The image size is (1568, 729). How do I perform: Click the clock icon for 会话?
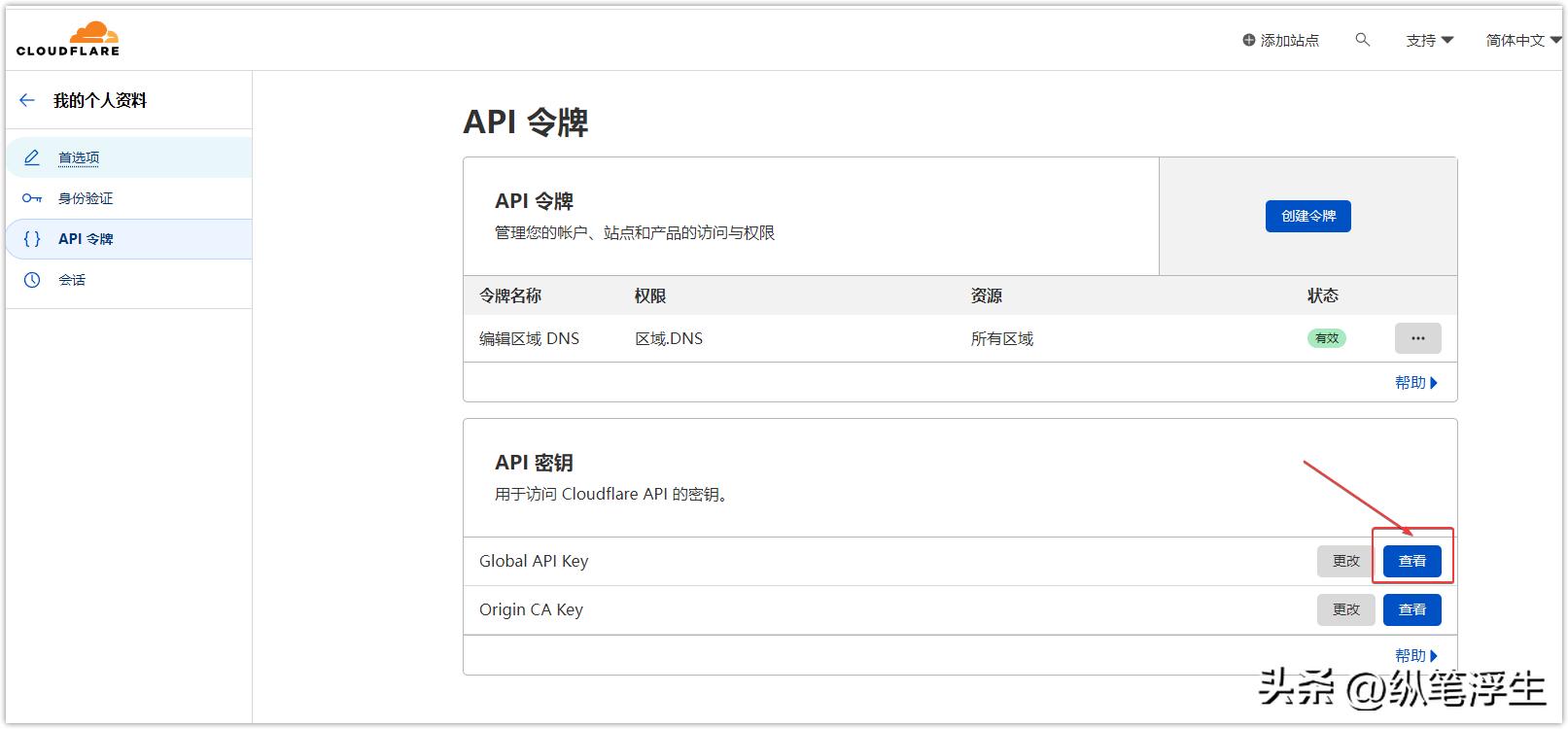pyautogui.click(x=32, y=280)
